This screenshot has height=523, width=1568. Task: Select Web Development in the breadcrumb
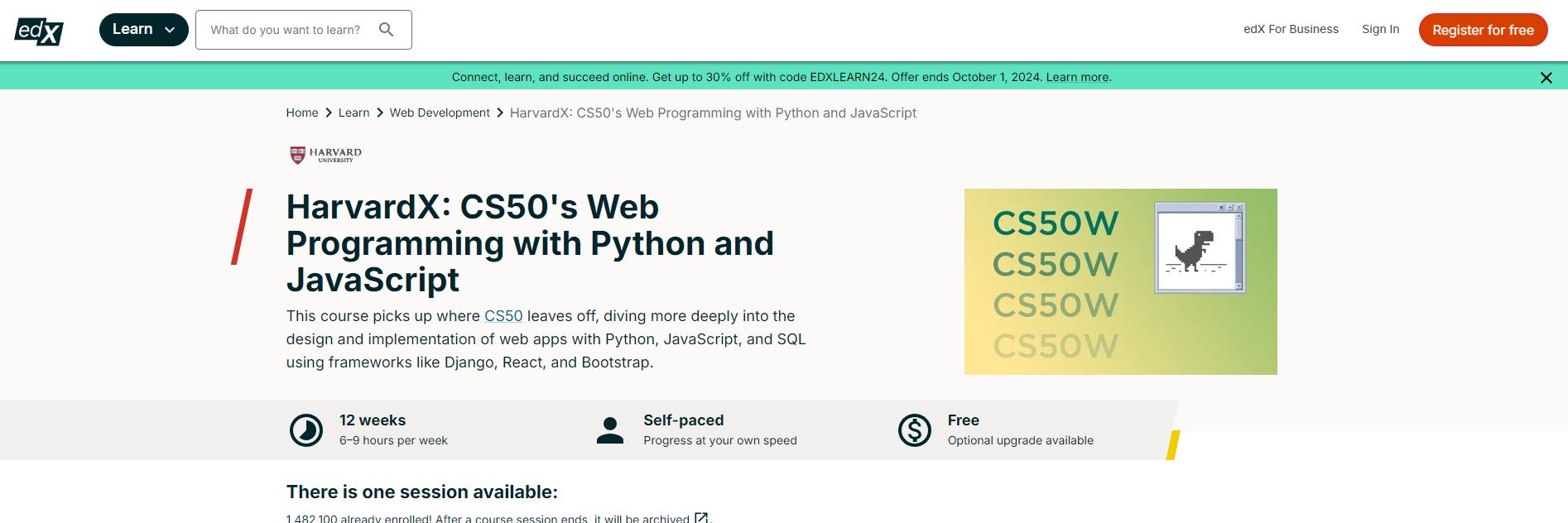tap(440, 113)
